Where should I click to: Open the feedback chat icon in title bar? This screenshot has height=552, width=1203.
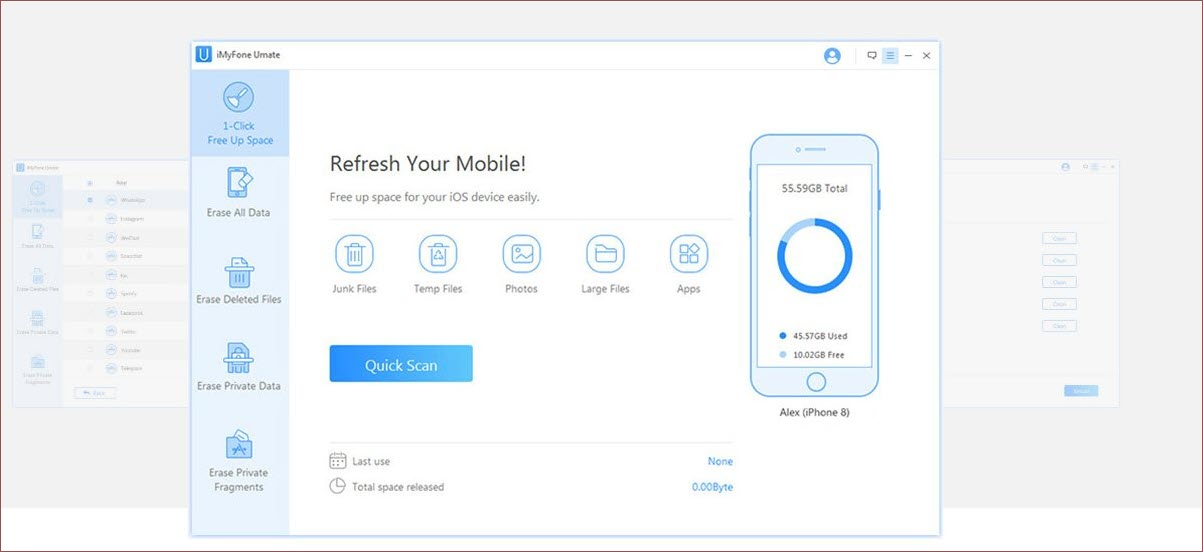(x=872, y=56)
